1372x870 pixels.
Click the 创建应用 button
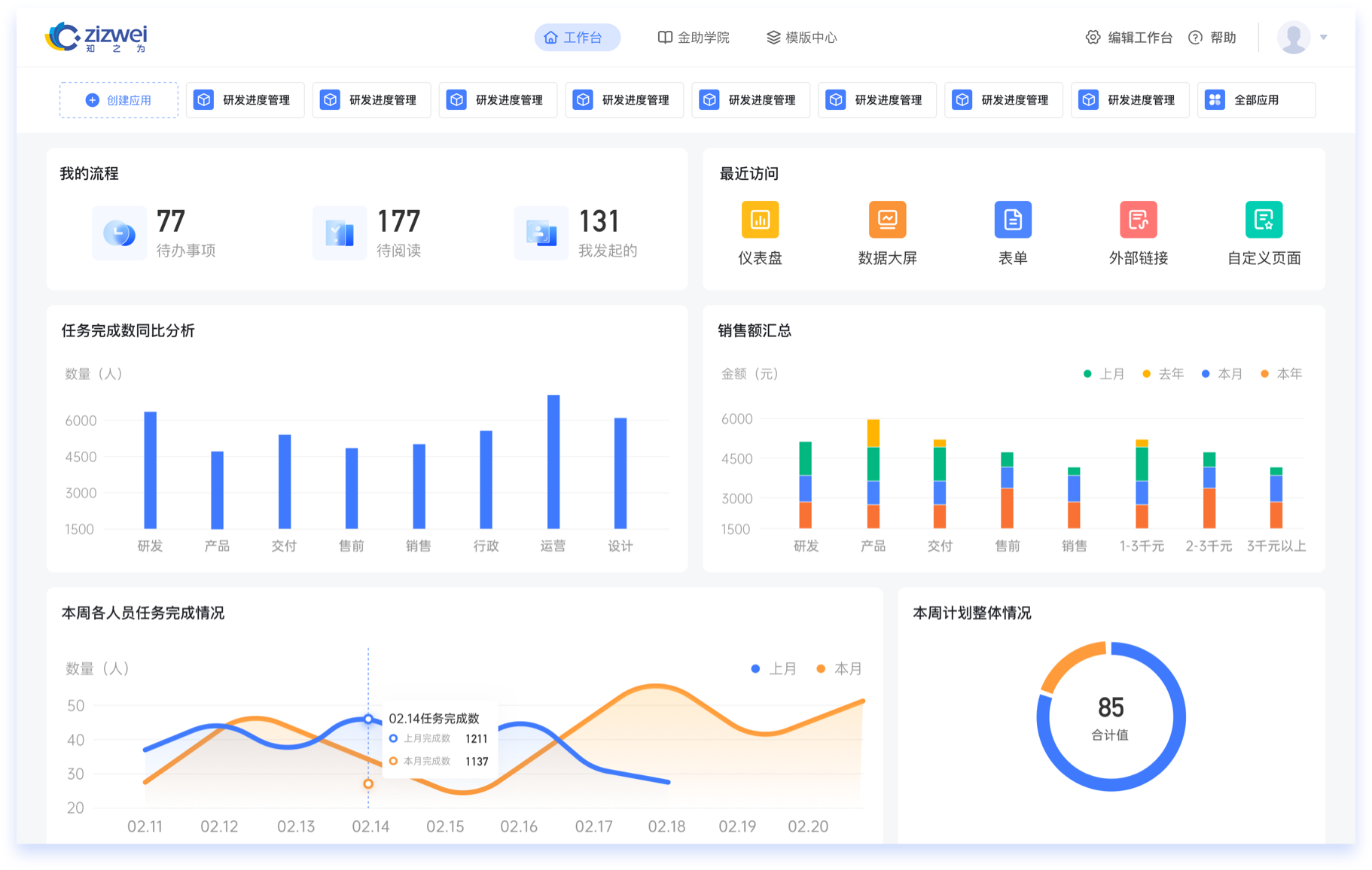tap(119, 100)
